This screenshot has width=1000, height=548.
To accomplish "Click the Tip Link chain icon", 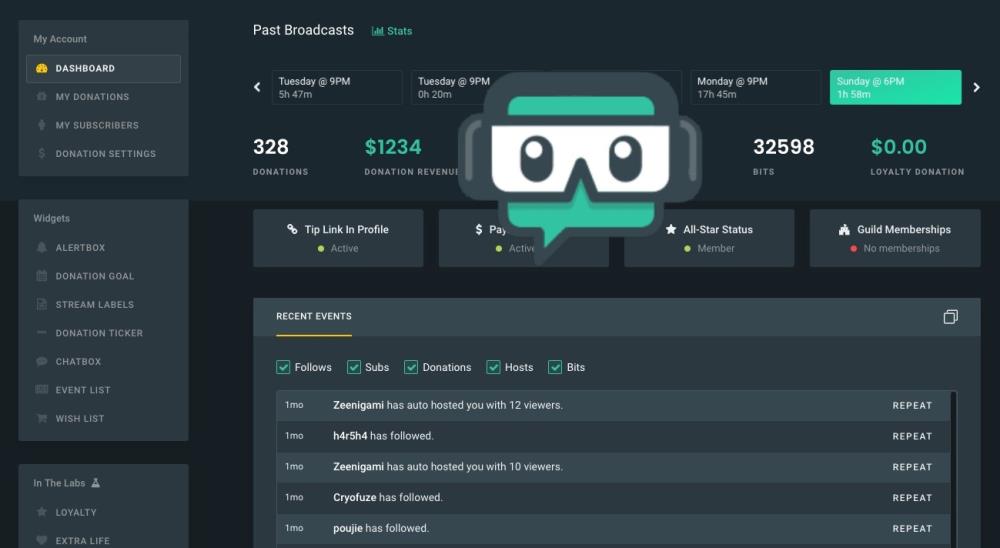I will [x=292, y=229].
